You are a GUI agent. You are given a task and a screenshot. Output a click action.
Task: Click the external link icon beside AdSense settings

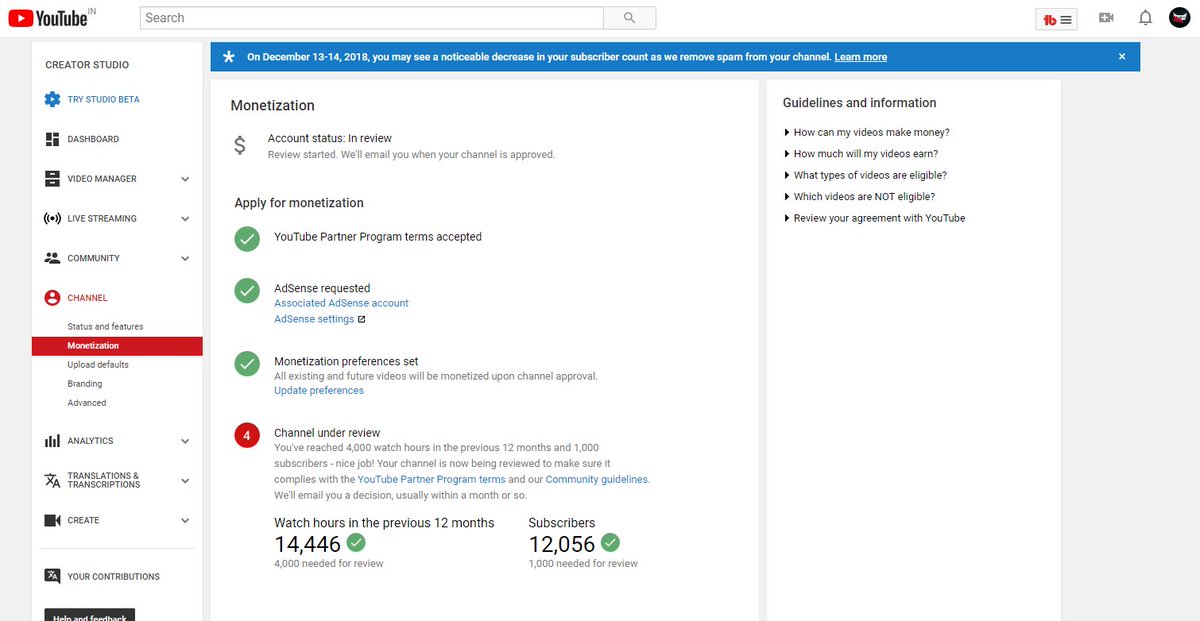tap(362, 320)
